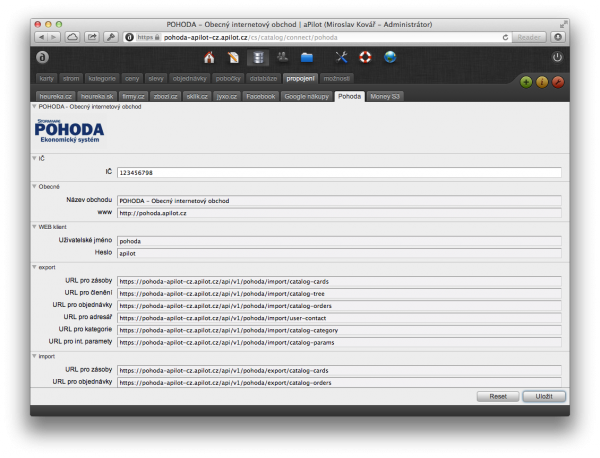Click the Reset button
The image size is (600, 458).
(498, 396)
